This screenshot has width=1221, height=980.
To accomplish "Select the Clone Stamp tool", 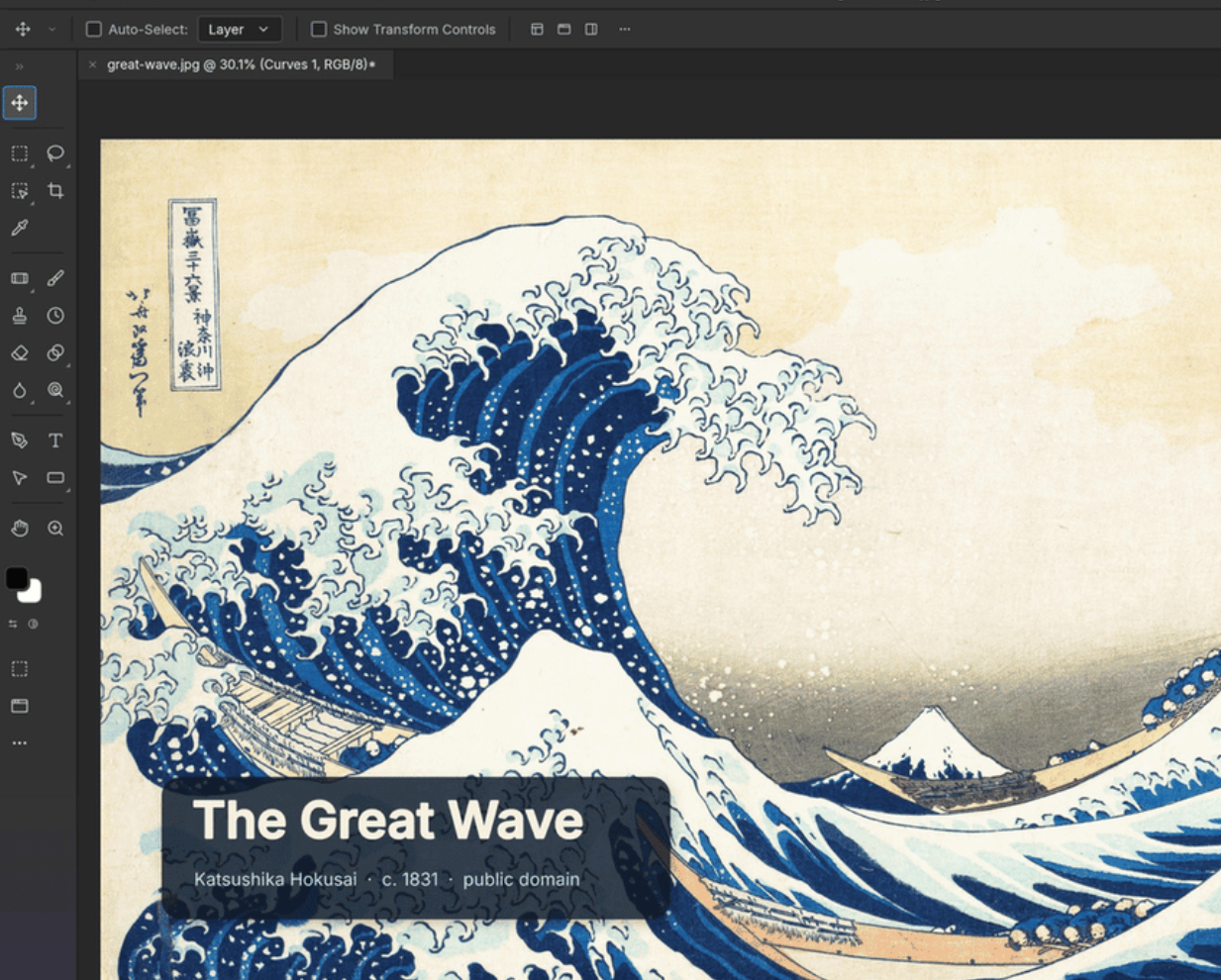I will [x=20, y=316].
